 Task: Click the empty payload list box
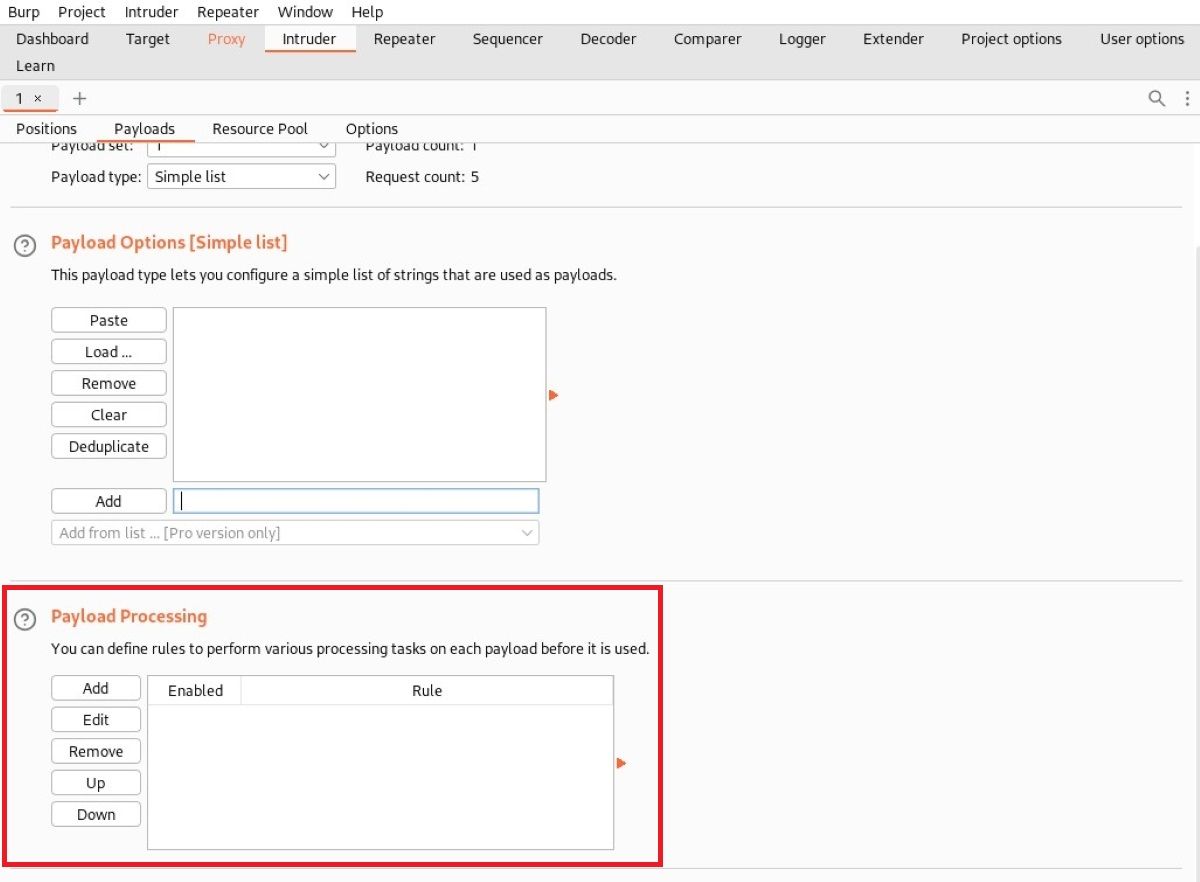(x=360, y=394)
